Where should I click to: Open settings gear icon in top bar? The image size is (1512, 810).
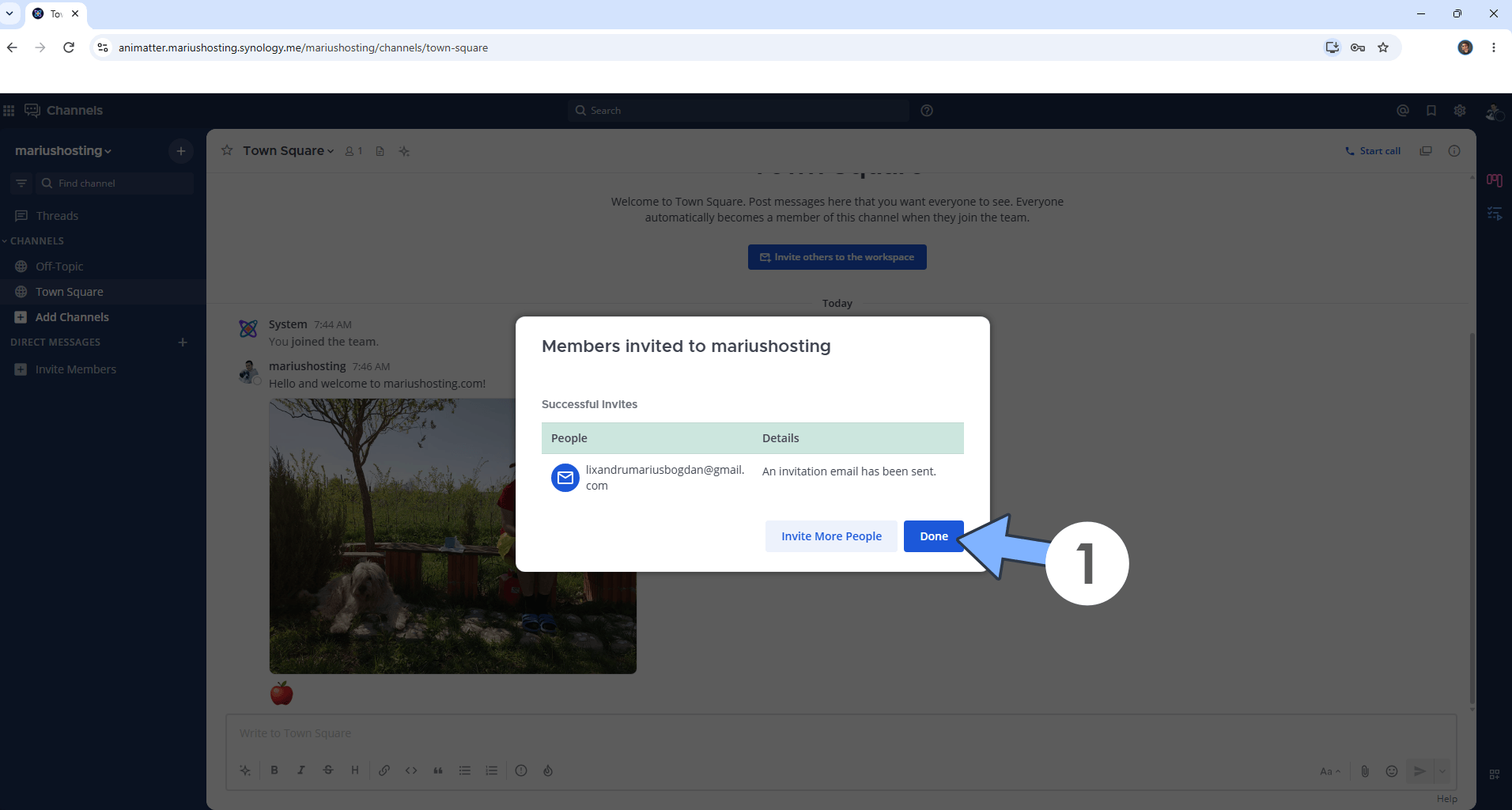coord(1460,111)
